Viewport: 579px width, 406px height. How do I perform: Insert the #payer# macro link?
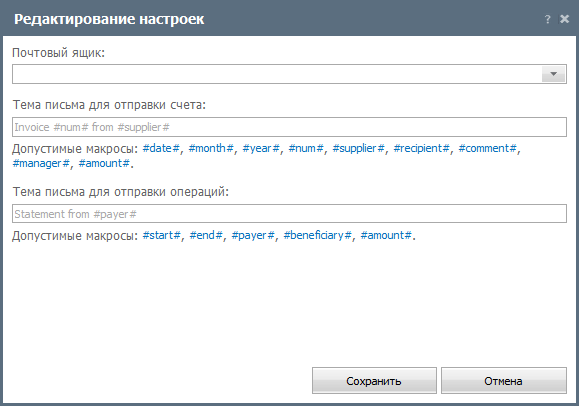click(253, 235)
